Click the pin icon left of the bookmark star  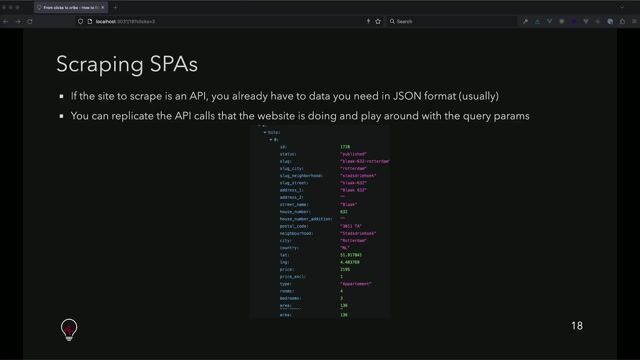point(368,21)
